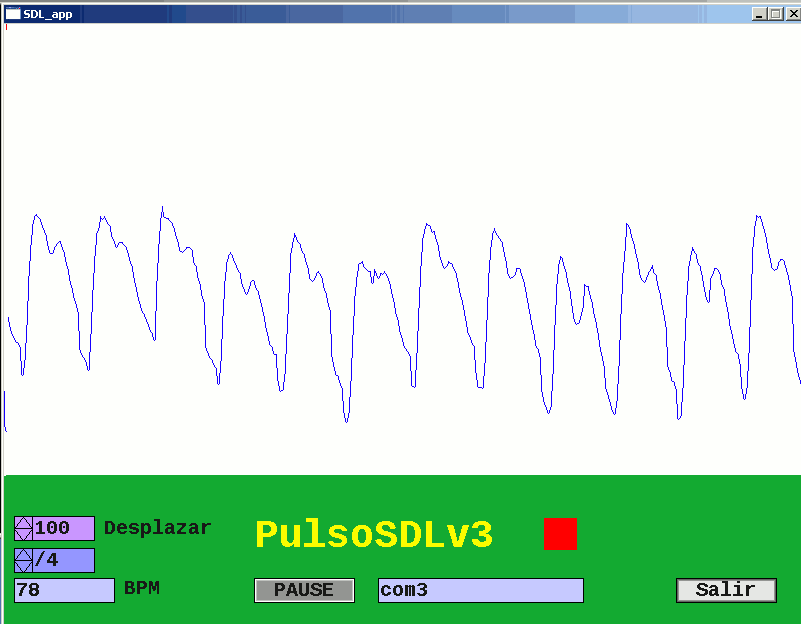Select the Desplazar field showing 100
The width and height of the screenshot is (801, 624).
(63, 529)
